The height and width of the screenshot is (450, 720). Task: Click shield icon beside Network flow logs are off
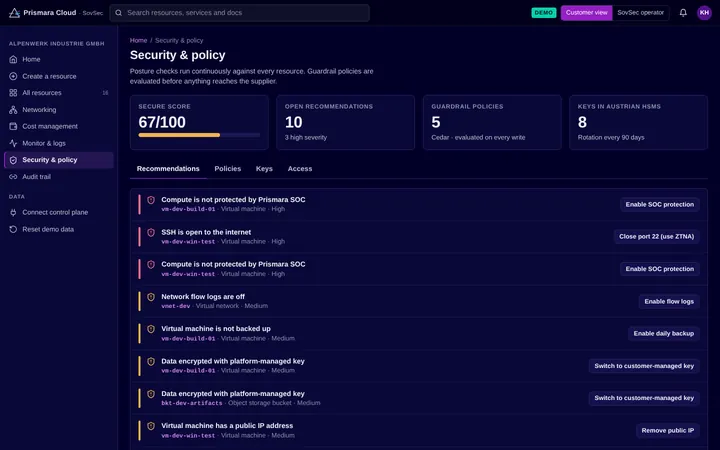coord(151,297)
